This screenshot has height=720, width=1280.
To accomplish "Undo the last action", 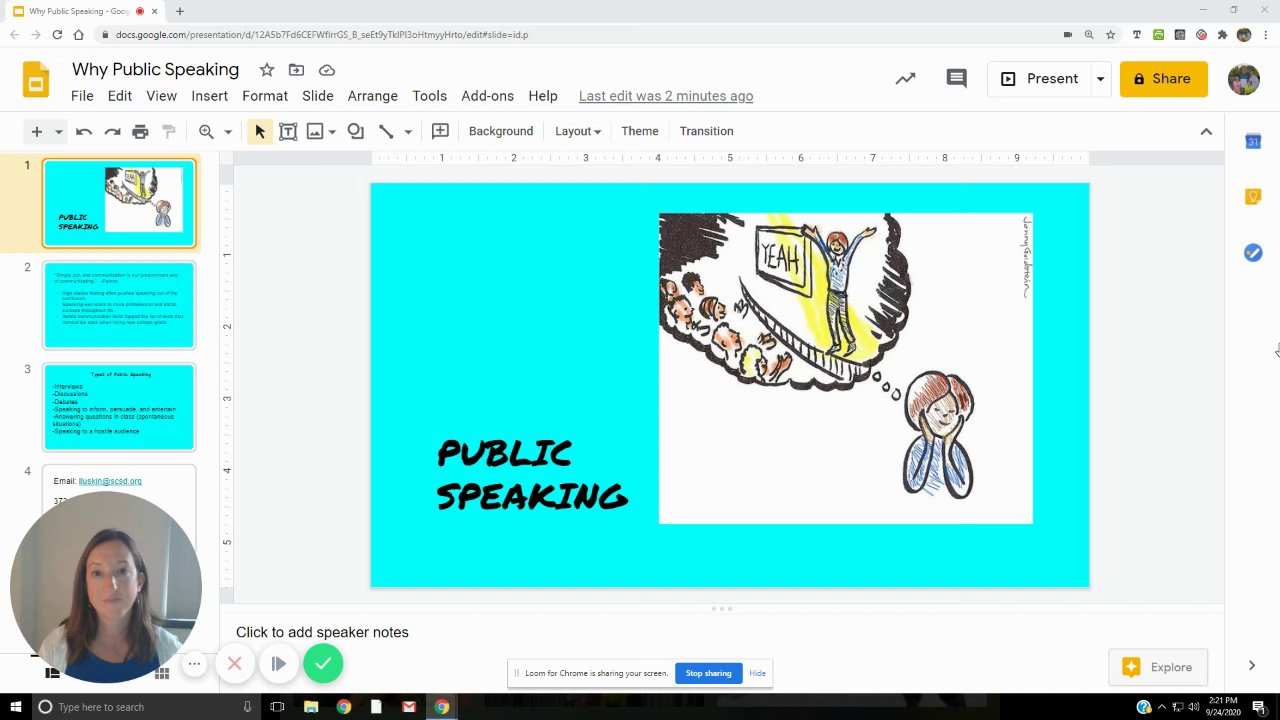I will click(x=84, y=131).
